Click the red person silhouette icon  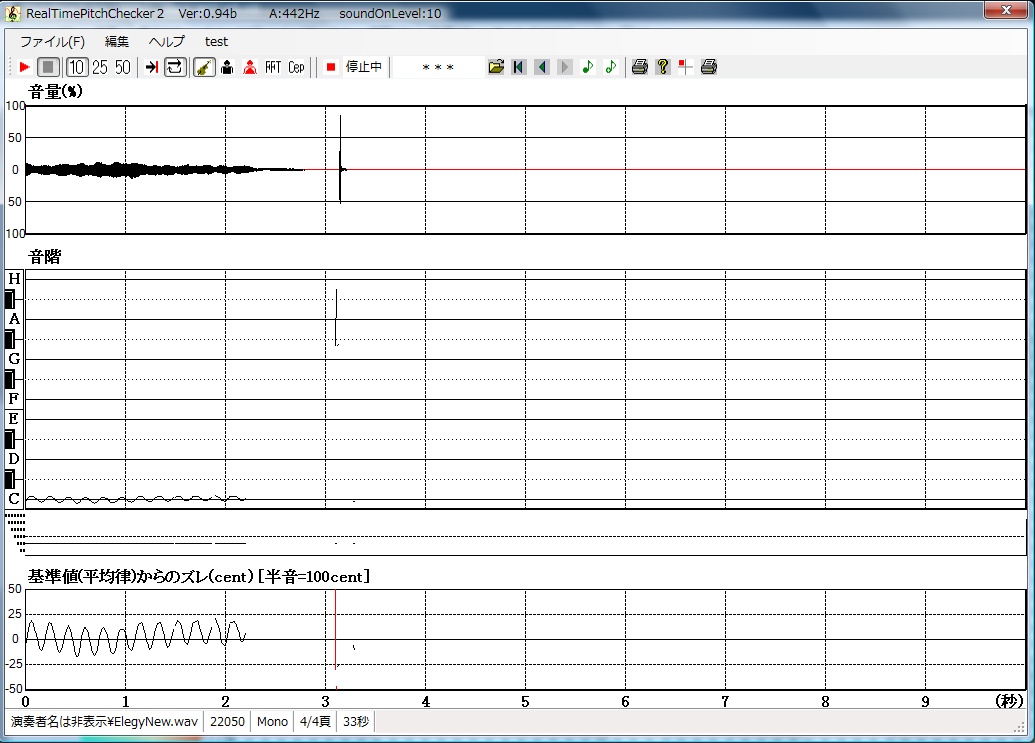250,67
